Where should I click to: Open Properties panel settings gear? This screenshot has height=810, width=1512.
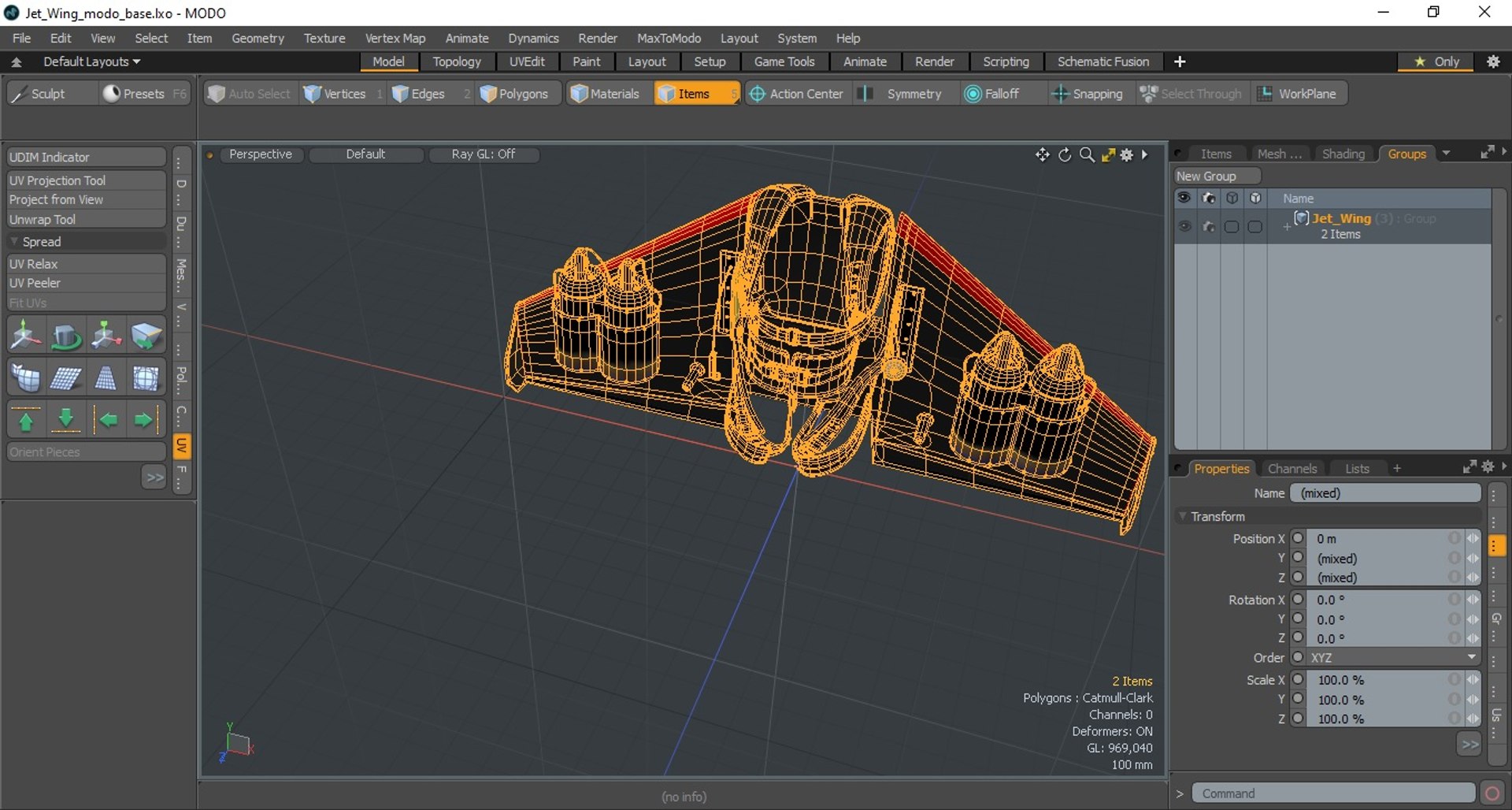(x=1488, y=467)
